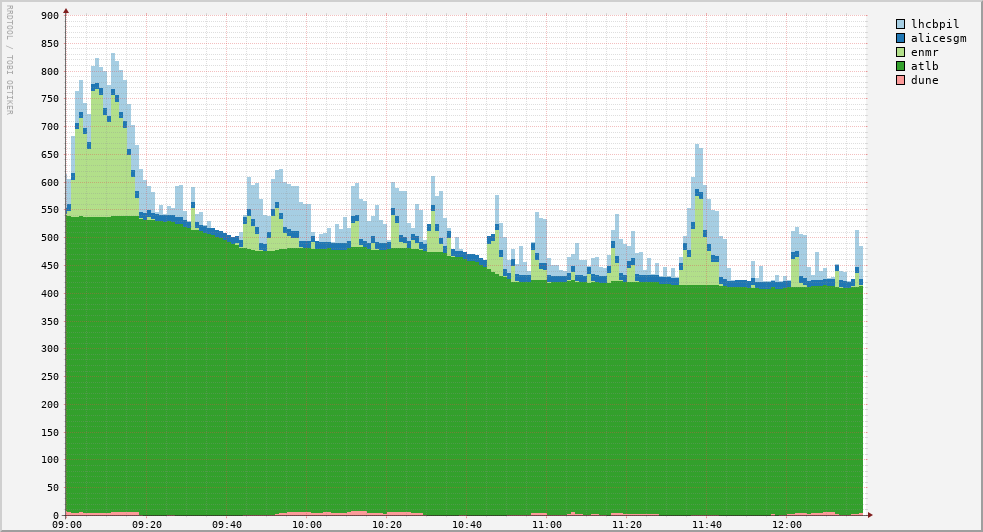Click the 10:00 time axis label
The height and width of the screenshot is (532, 983).
307,524
